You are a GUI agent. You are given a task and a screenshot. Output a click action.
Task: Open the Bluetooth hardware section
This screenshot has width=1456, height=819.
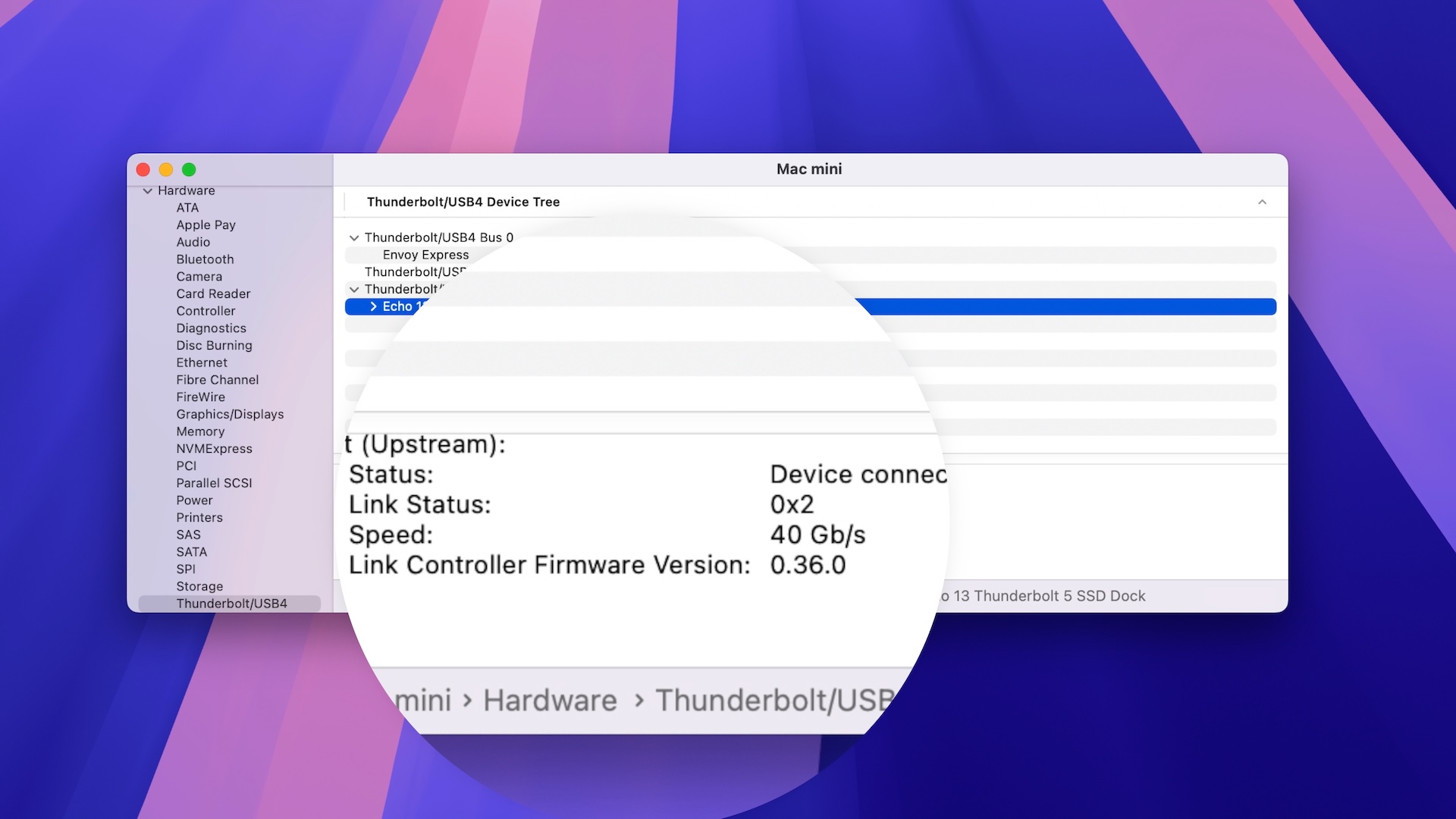click(205, 259)
